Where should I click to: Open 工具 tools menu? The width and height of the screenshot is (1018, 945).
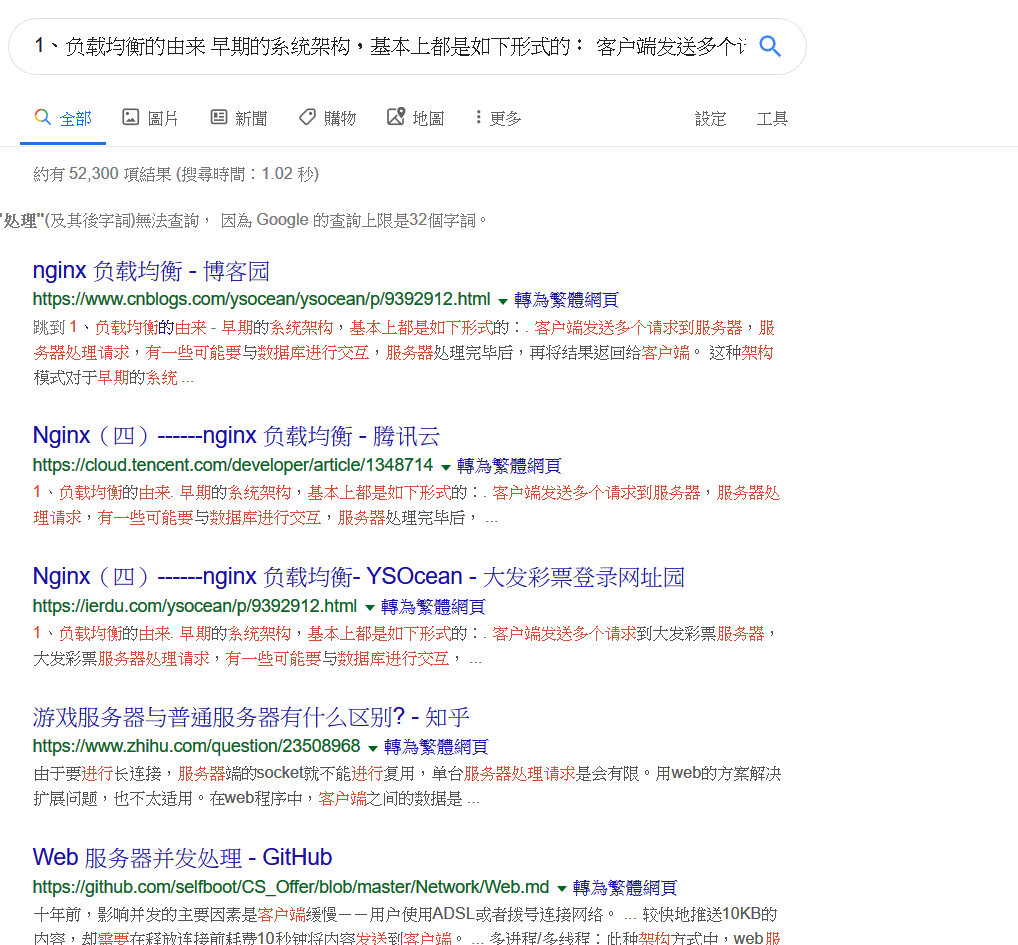pyautogui.click(x=772, y=119)
